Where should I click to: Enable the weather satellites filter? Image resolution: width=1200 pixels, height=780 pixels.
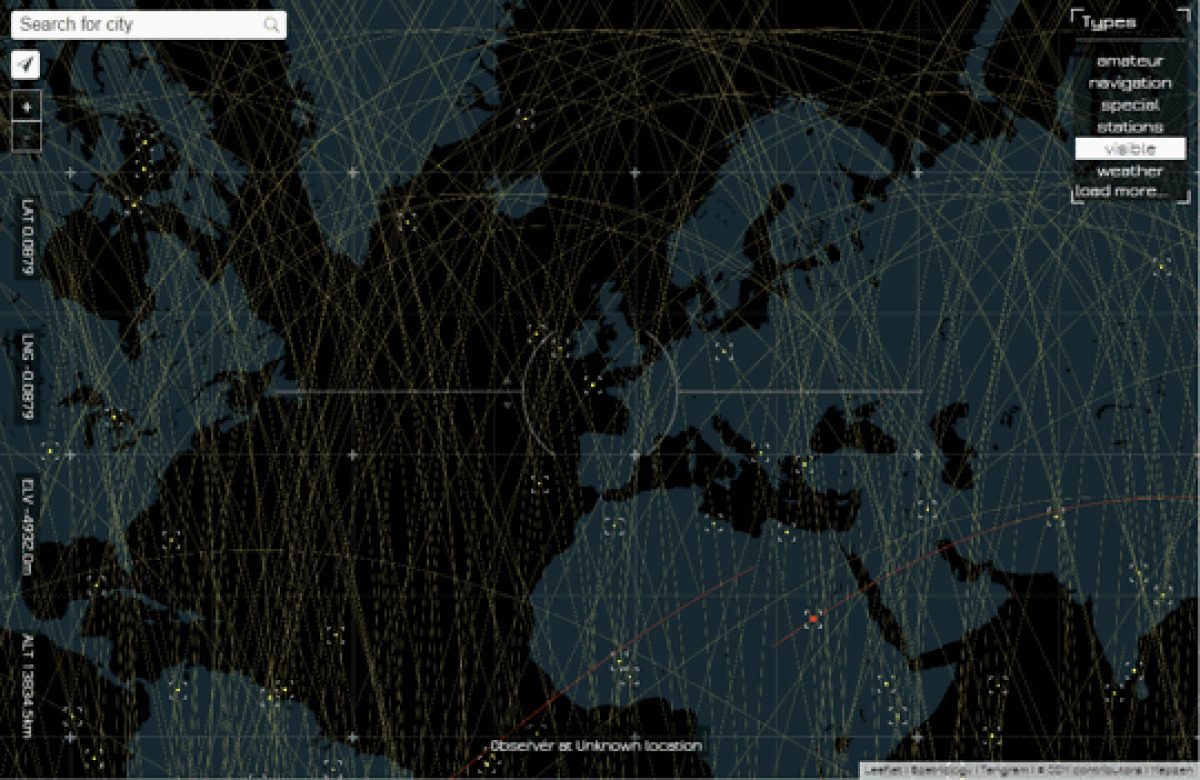pyautogui.click(x=1130, y=170)
